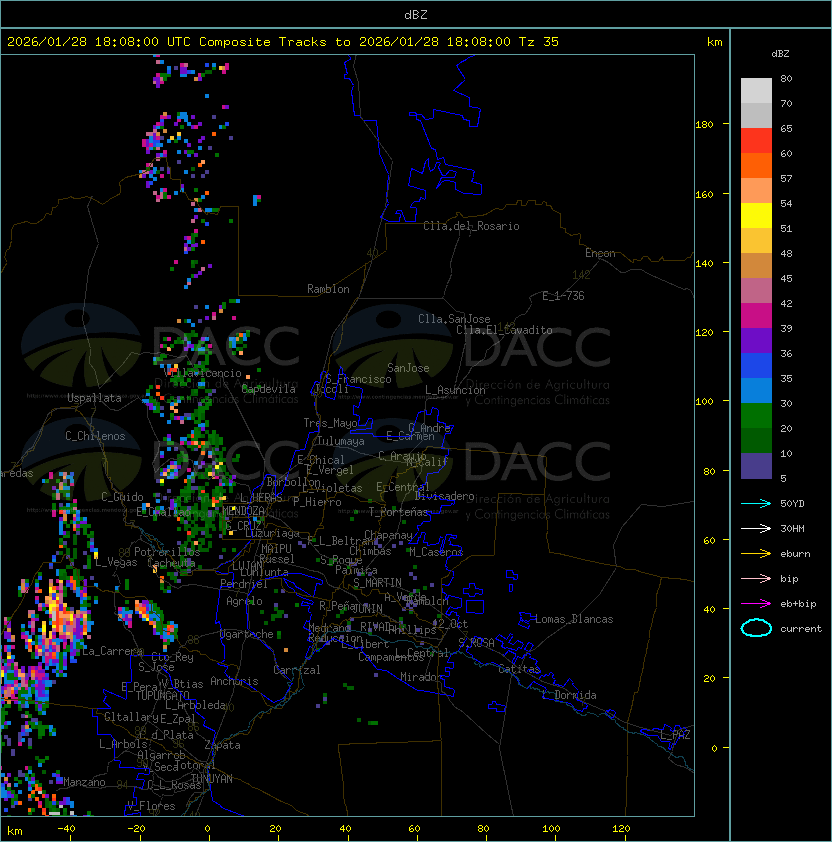
Task: Click the white 30HM arrow symbol
Action: [x=757, y=528]
